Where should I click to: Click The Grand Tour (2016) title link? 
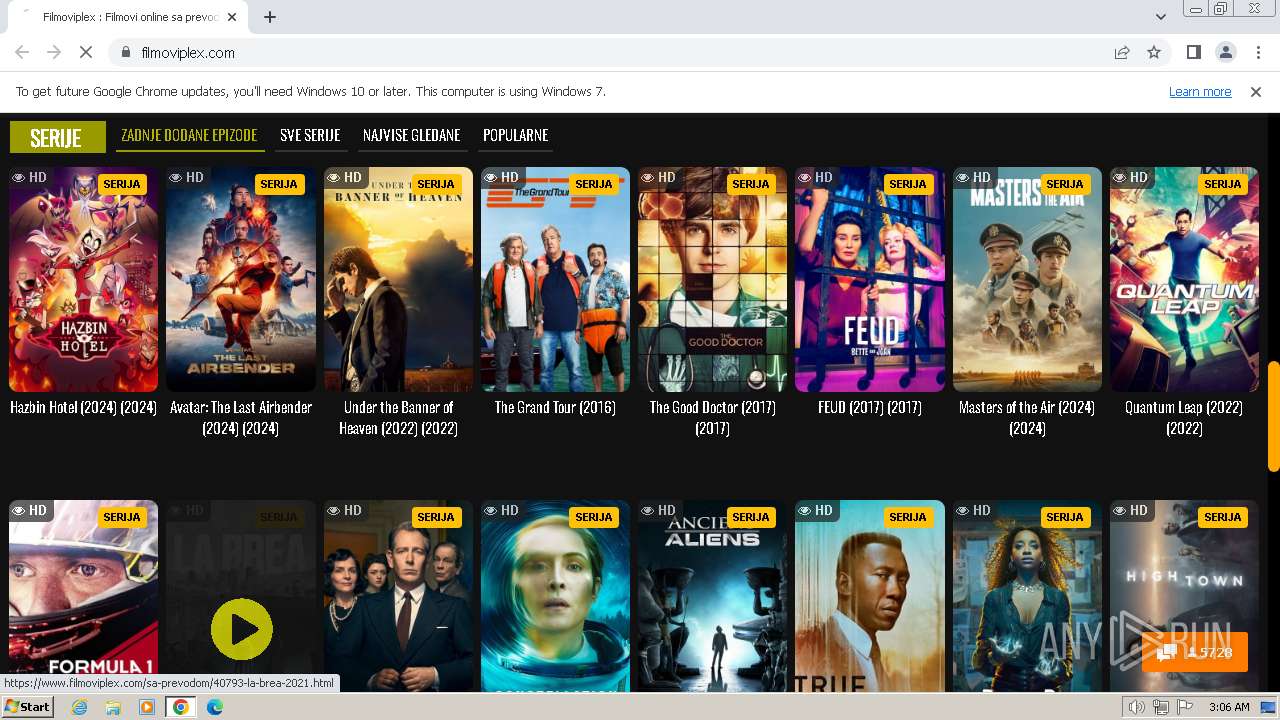pos(555,408)
